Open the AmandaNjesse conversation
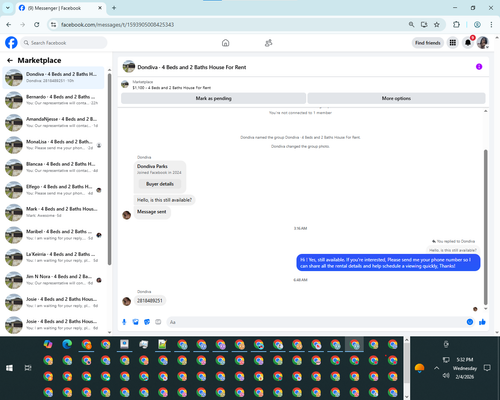500x400 pixels. 53,122
